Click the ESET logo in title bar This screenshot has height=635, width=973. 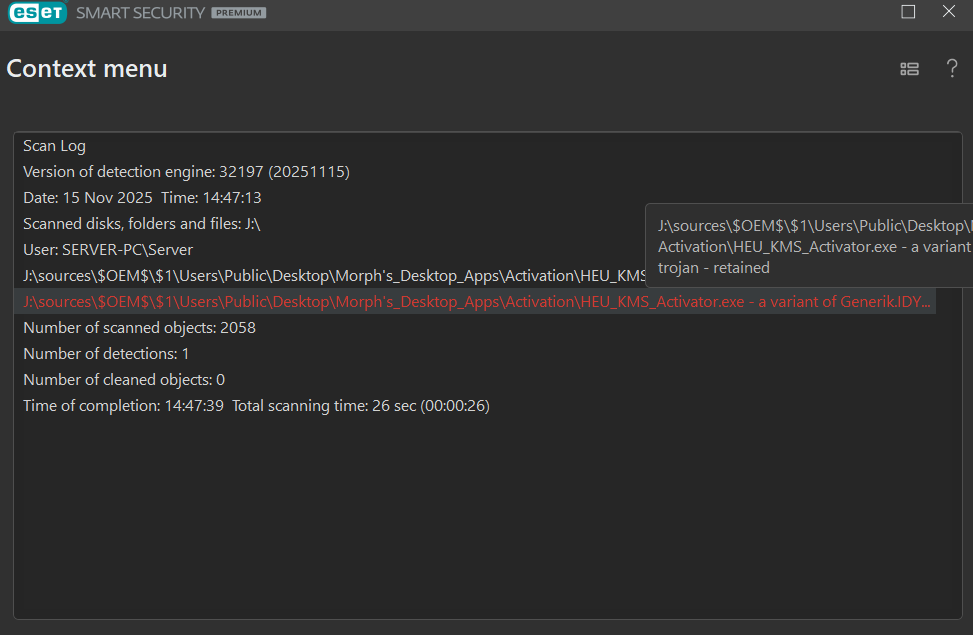tap(37, 12)
